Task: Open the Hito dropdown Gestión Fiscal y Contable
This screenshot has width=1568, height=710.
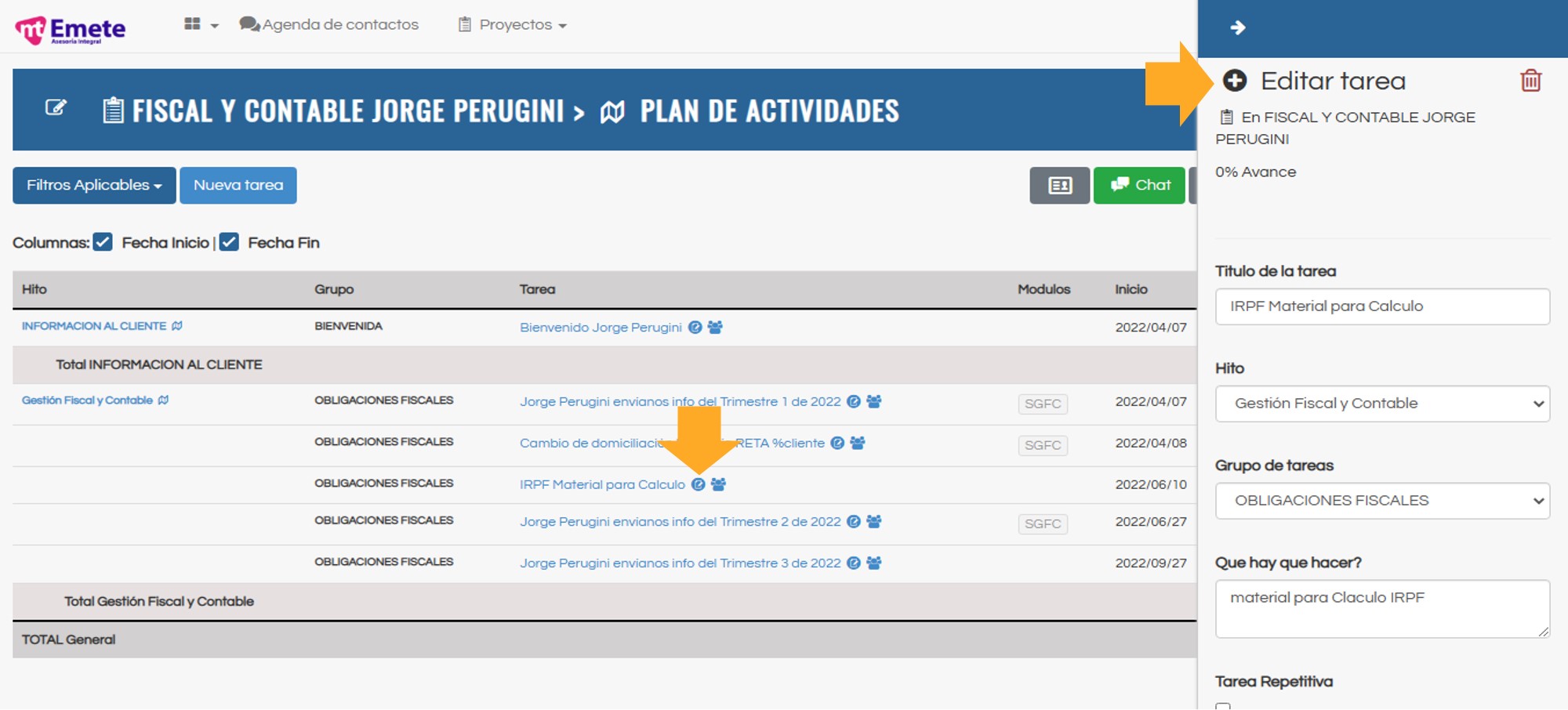Action: (x=1382, y=404)
